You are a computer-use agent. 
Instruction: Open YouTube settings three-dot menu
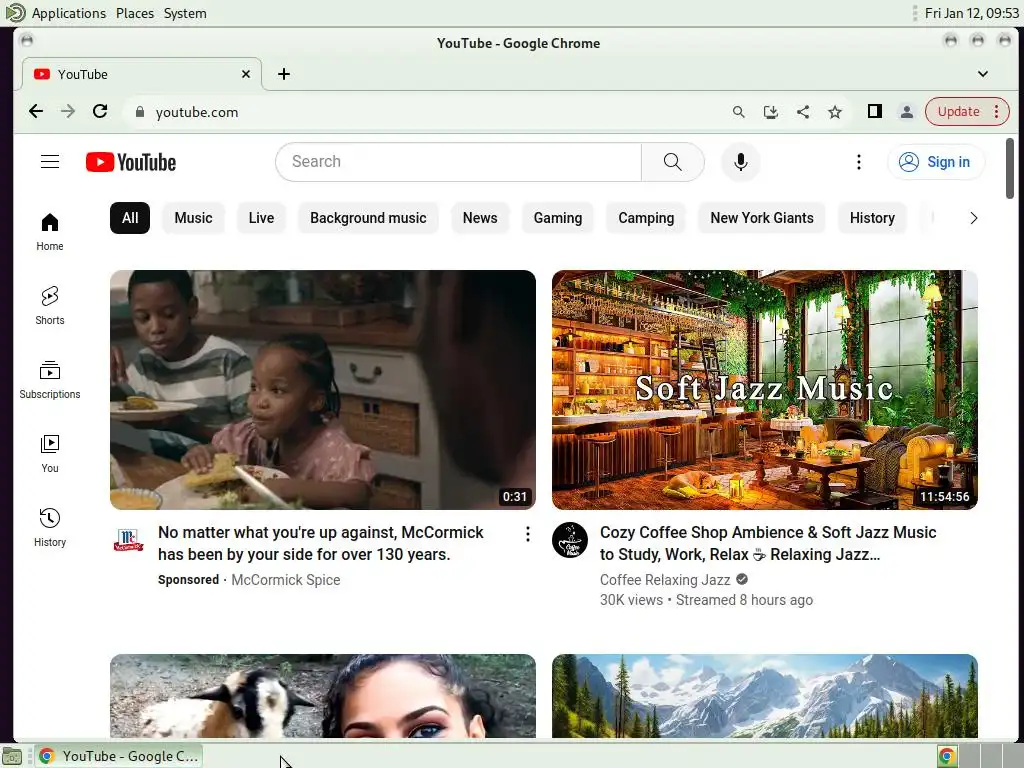(859, 162)
